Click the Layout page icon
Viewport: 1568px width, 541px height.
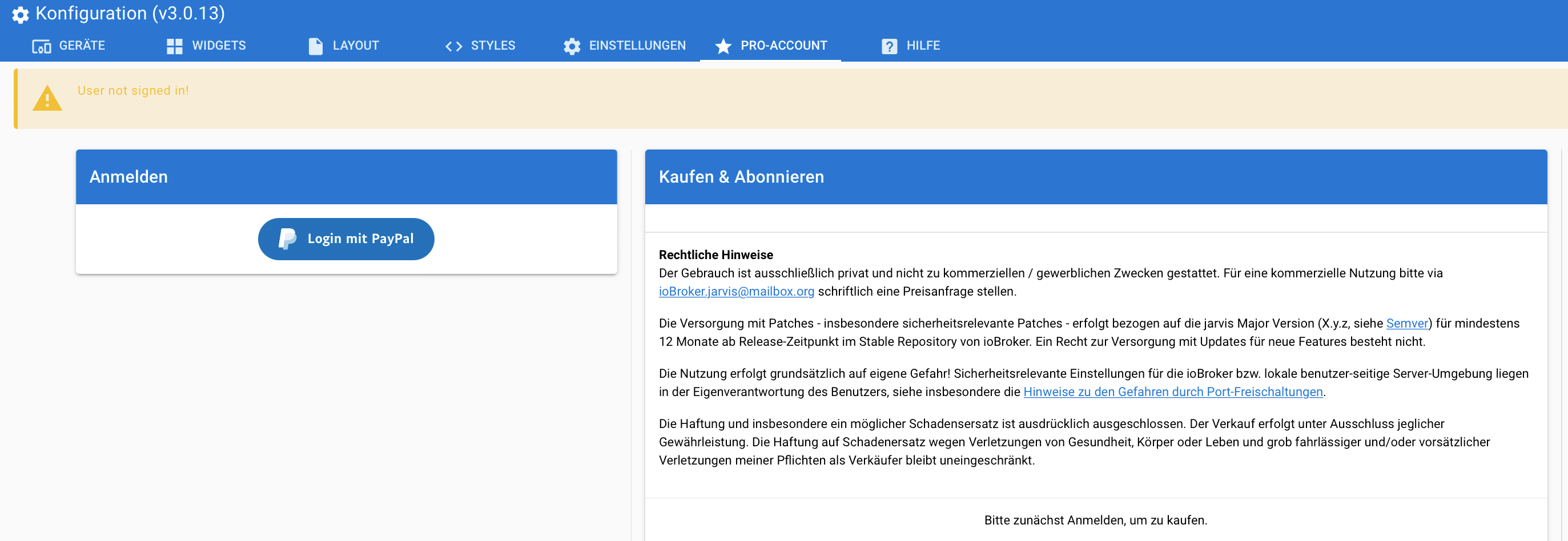click(x=315, y=46)
